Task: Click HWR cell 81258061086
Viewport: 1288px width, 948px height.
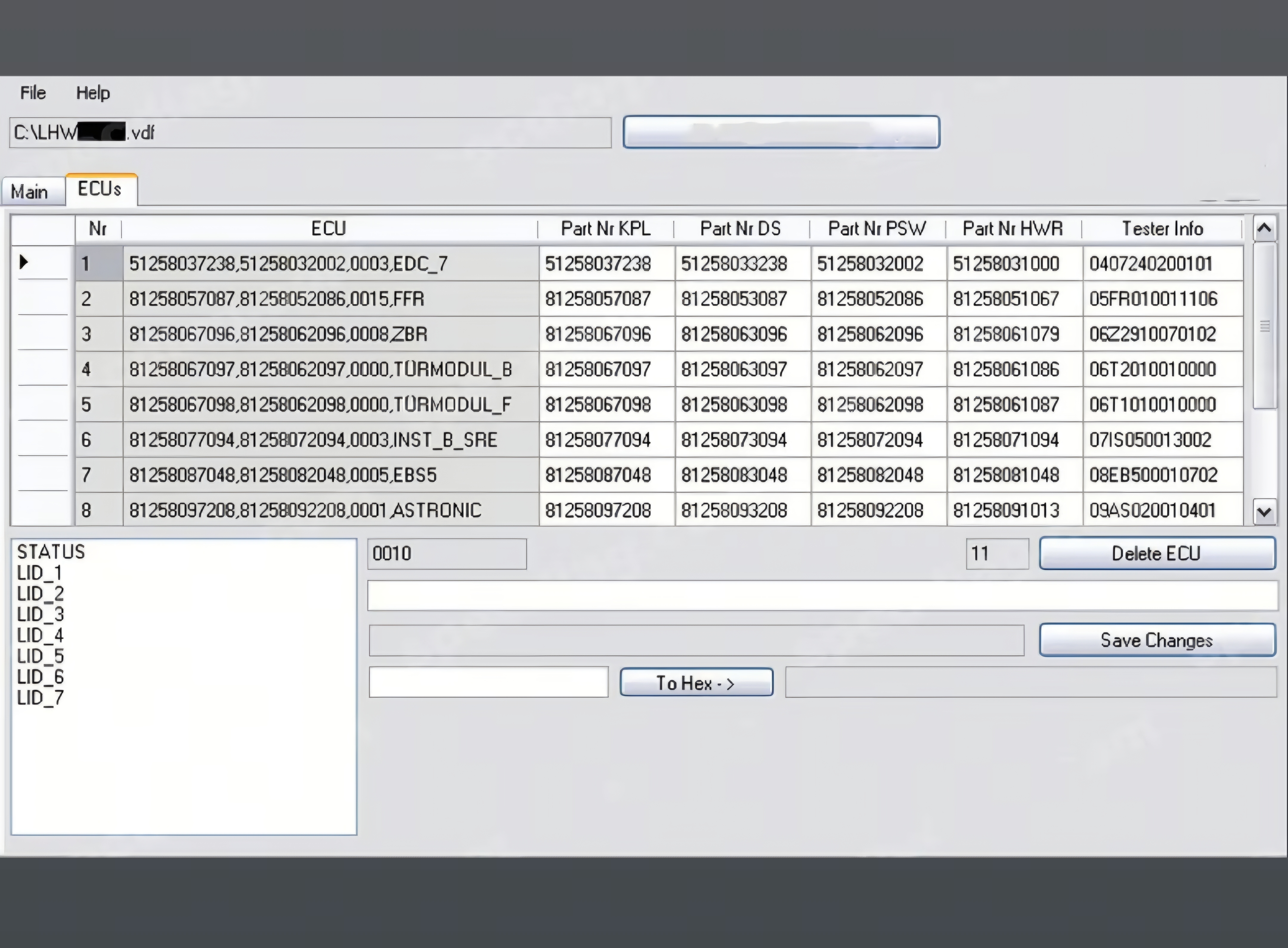Action: pyautogui.click(x=1015, y=369)
